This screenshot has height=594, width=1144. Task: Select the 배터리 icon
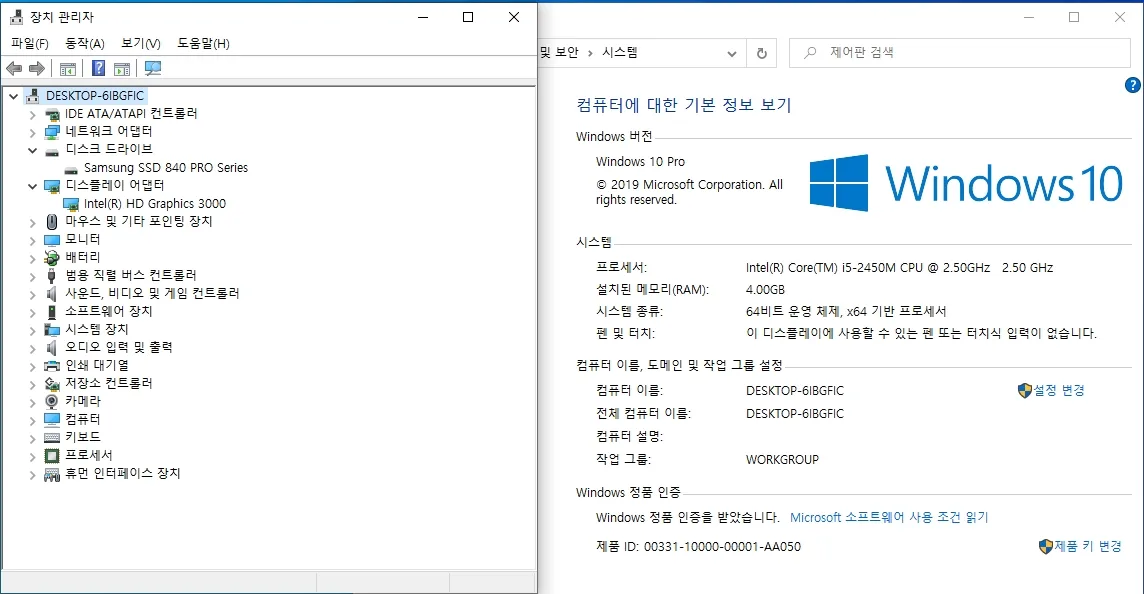click(52, 258)
